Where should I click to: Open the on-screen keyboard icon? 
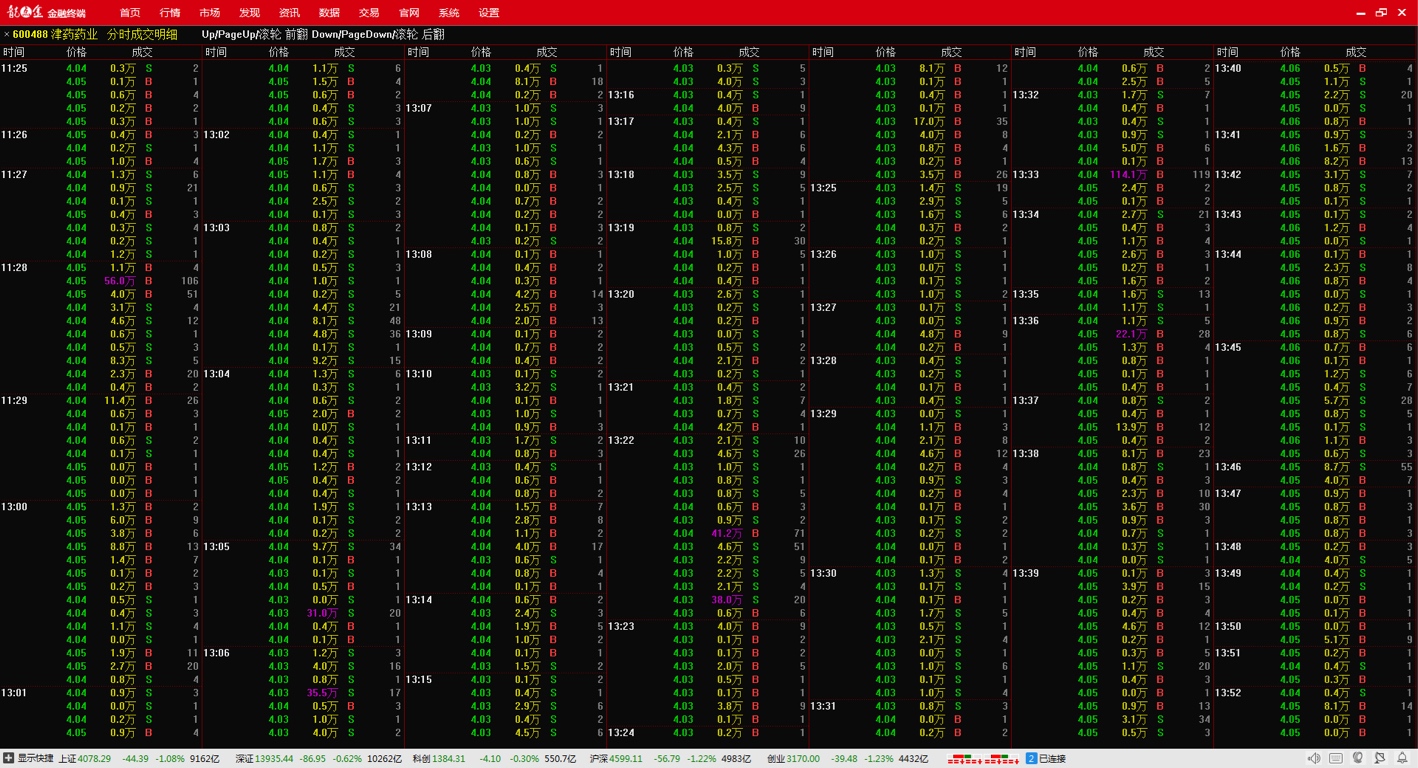click(1336, 759)
